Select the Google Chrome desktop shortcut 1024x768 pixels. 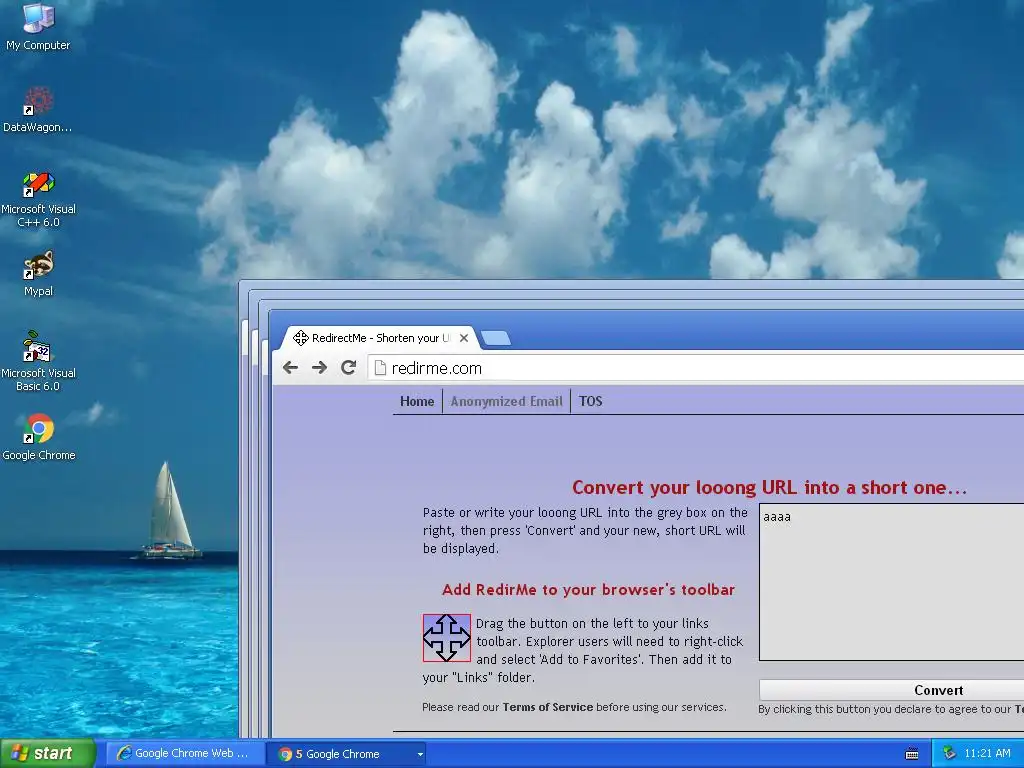39,437
